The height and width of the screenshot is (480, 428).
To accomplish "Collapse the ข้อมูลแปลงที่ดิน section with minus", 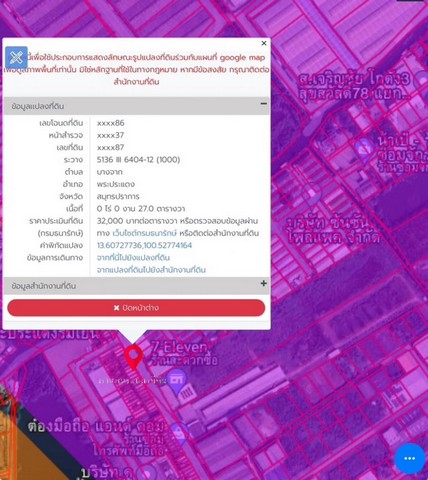I will 264,104.
